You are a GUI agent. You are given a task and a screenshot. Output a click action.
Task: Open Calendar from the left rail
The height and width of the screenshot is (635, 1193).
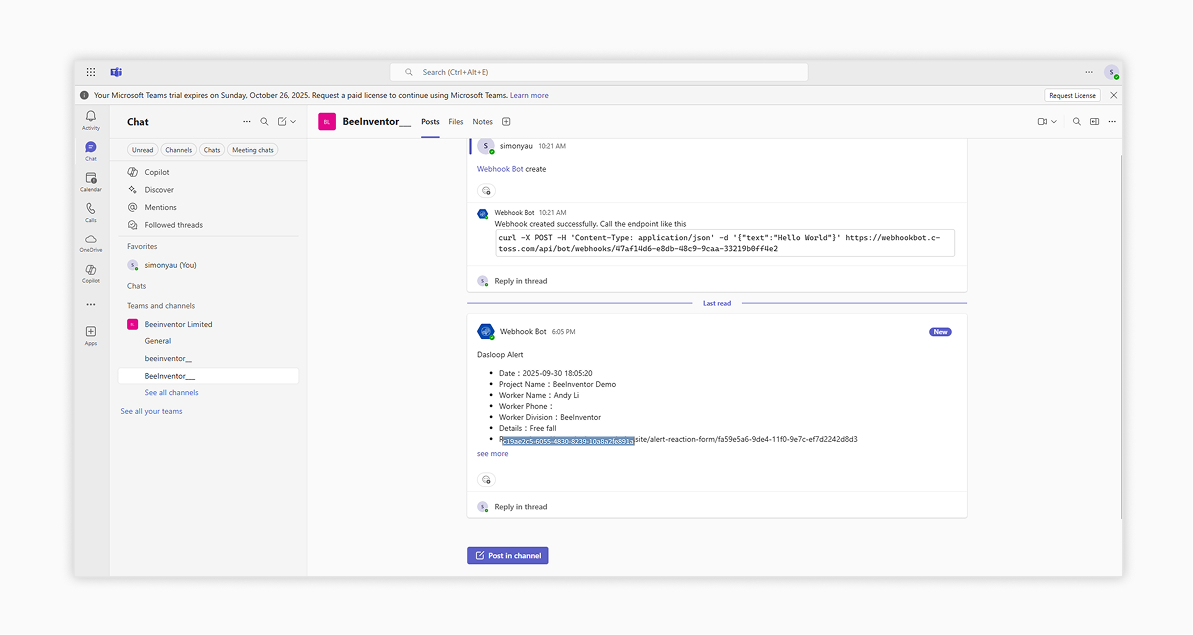(x=91, y=181)
